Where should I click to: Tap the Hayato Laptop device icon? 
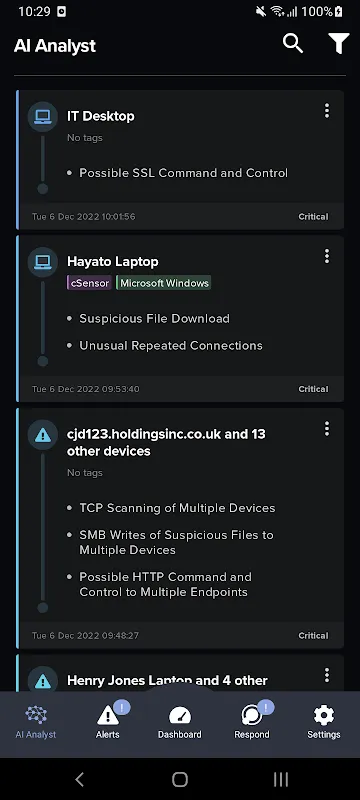43,262
